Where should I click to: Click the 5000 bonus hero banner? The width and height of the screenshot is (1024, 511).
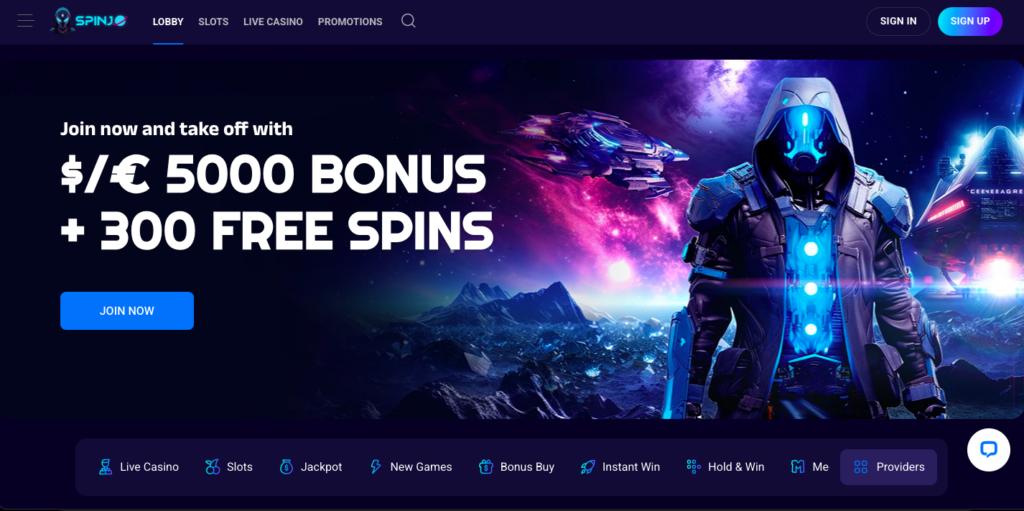(x=512, y=239)
